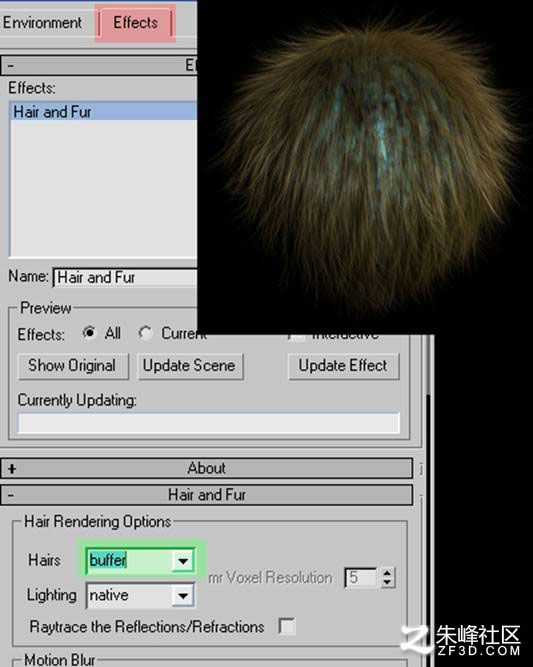Viewport: 533px width, 667px height.
Task: Click the rendered fur ball preview image
Action: pyautogui.click(x=366, y=166)
